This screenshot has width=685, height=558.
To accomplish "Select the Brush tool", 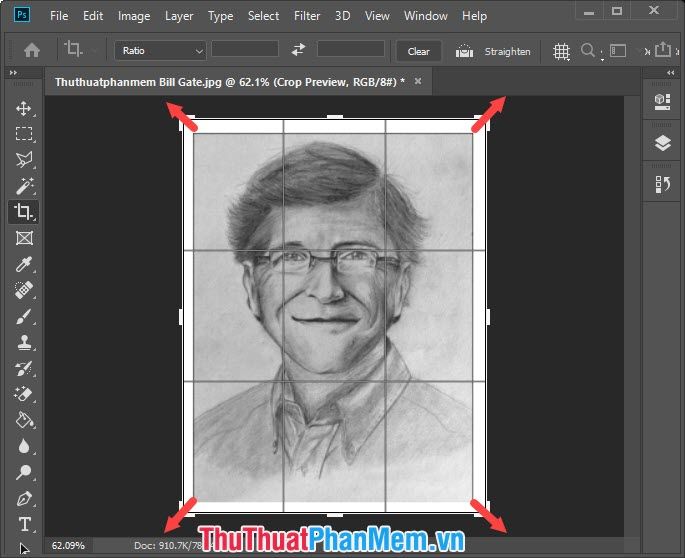I will pyautogui.click(x=24, y=316).
